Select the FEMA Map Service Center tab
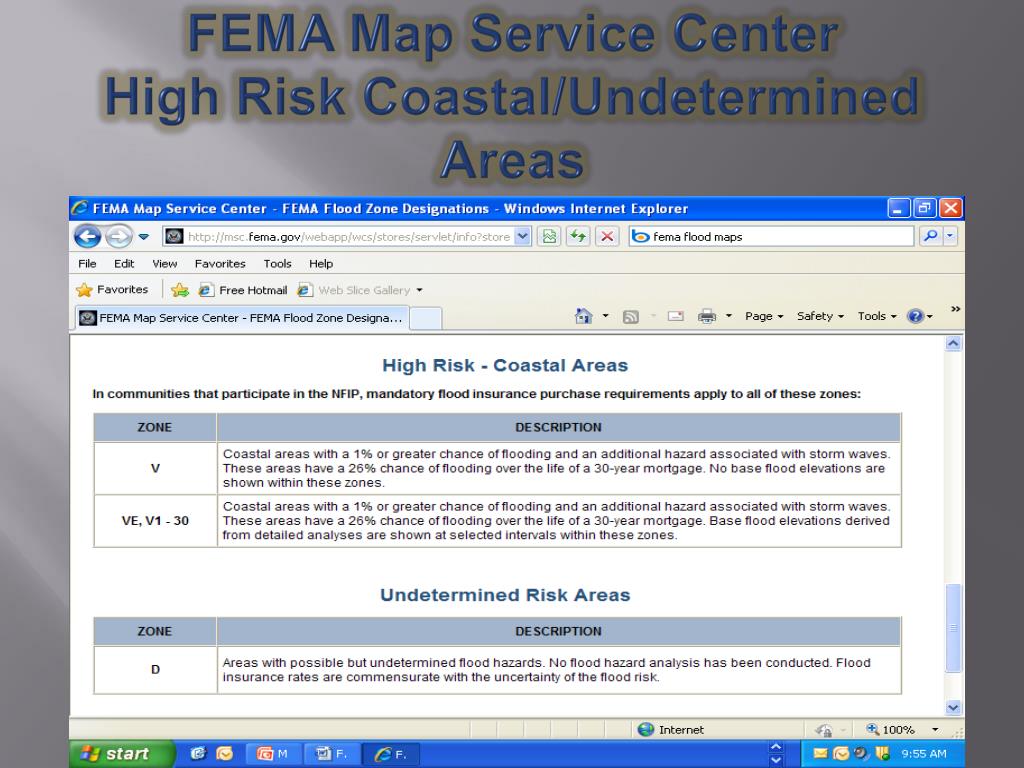Image resolution: width=1024 pixels, height=768 pixels. pos(242,318)
